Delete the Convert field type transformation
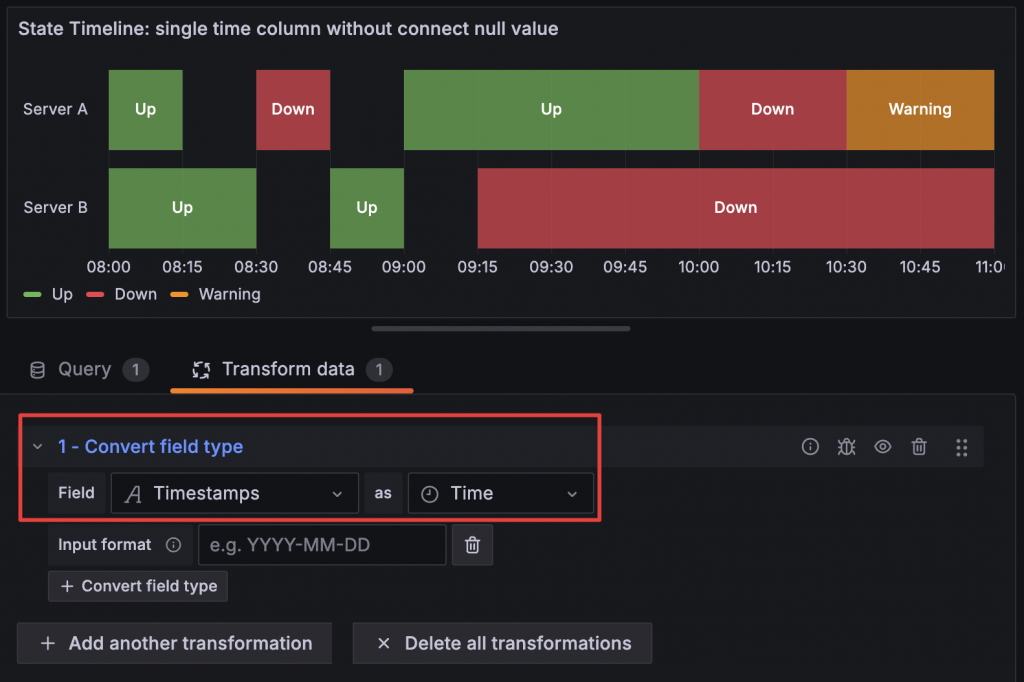This screenshot has height=682, width=1024. tap(919, 447)
